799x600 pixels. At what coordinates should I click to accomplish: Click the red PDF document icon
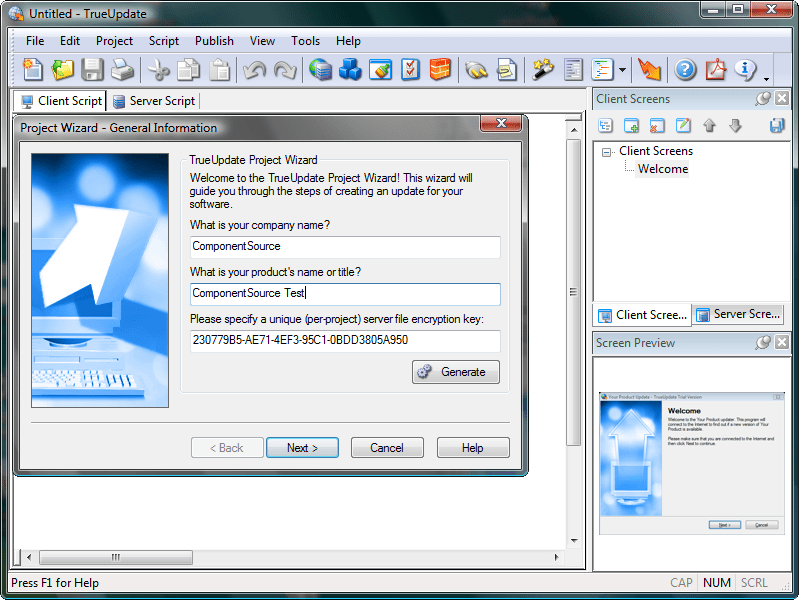pyautogui.click(x=716, y=69)
